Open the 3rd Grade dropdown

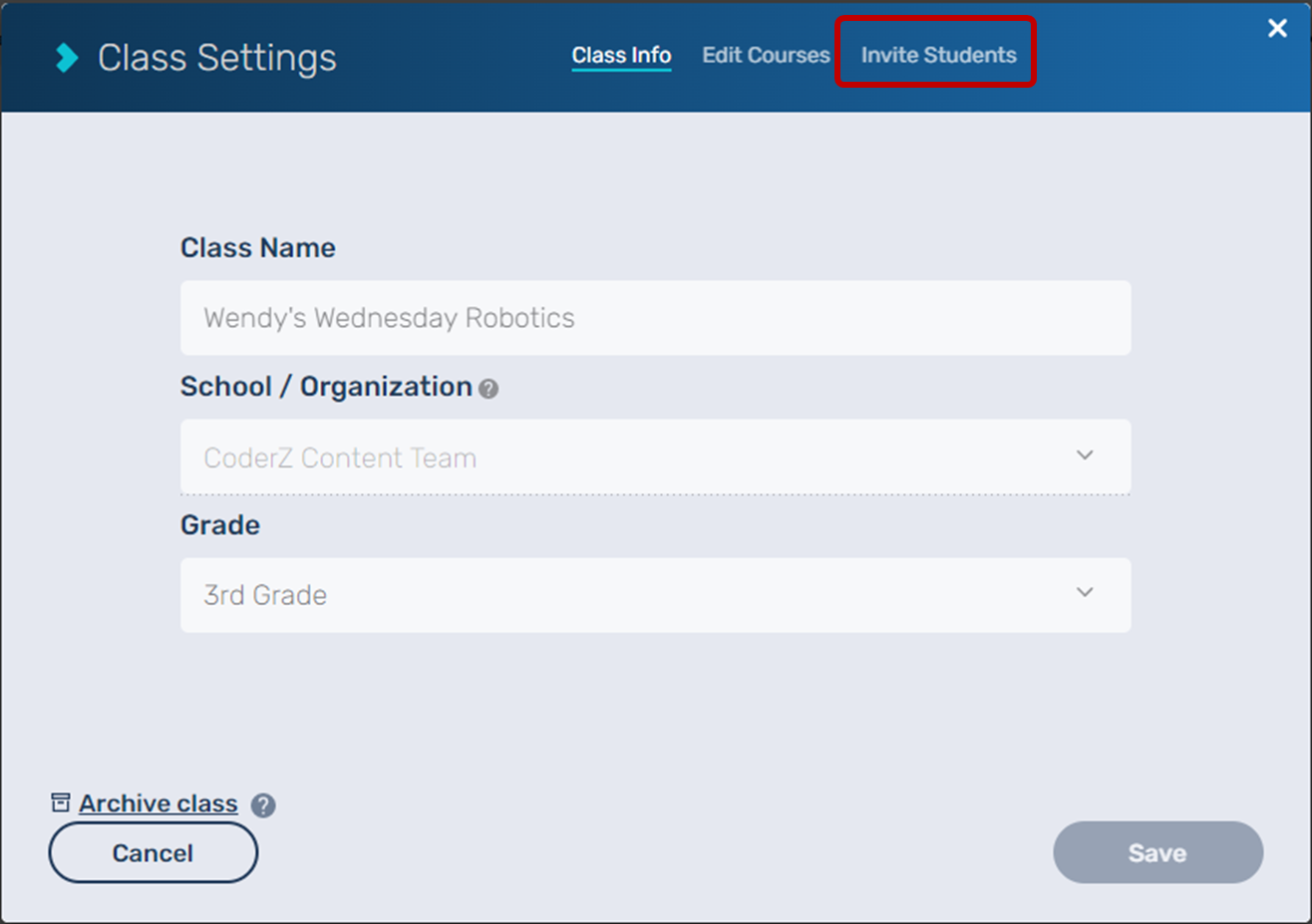coord(638,595)
